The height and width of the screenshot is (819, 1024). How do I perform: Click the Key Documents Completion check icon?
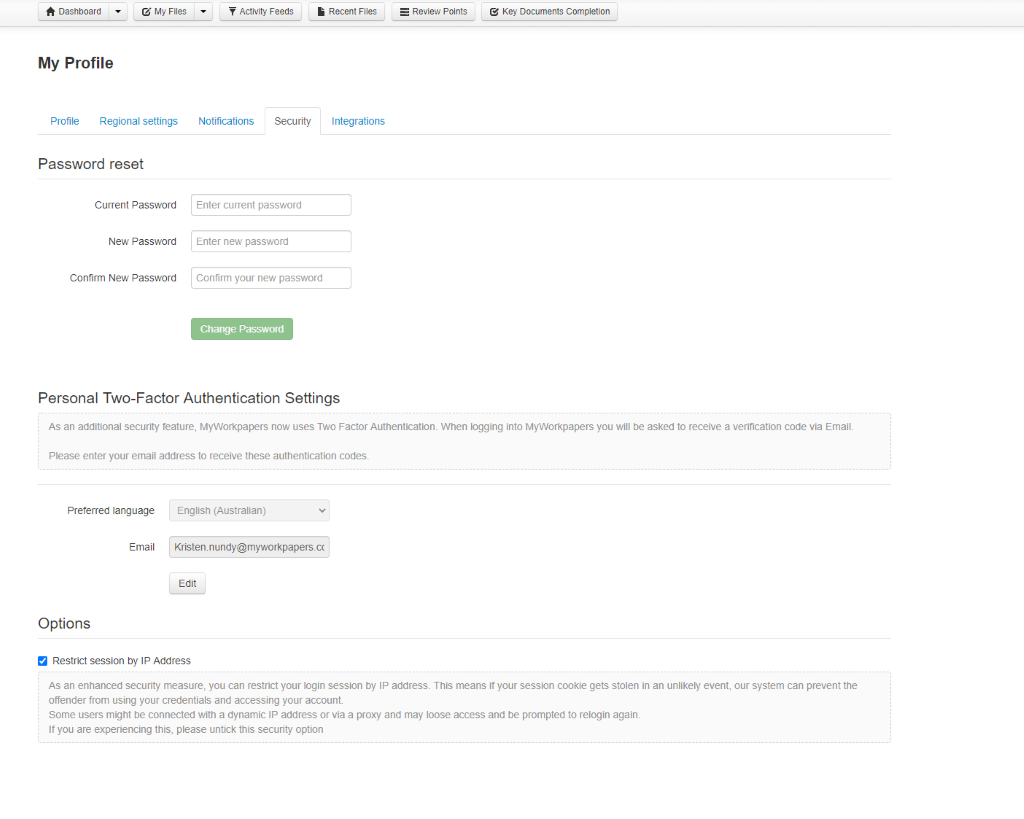coord(494,12)
